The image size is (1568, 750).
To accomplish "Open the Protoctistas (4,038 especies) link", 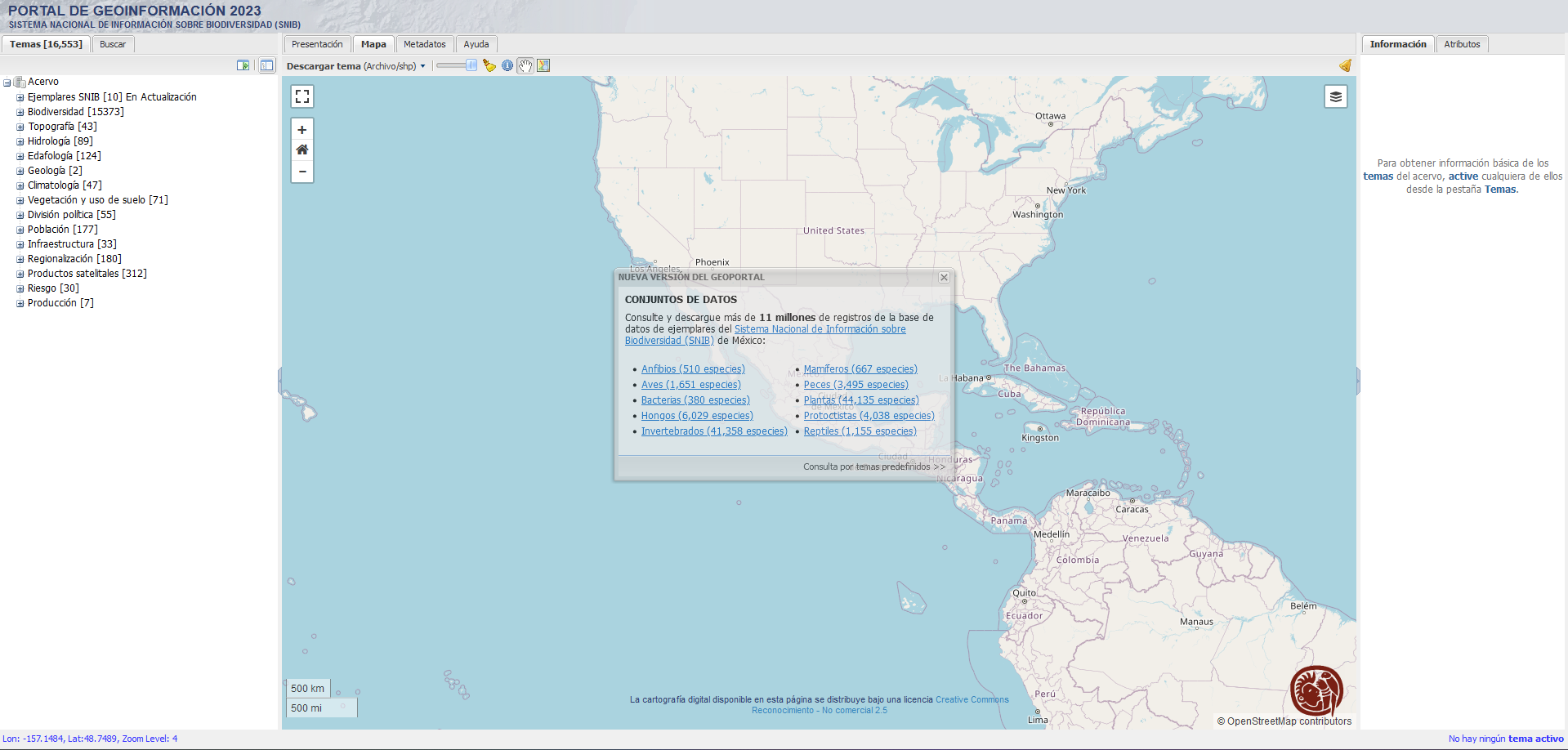I will point(869,416).
